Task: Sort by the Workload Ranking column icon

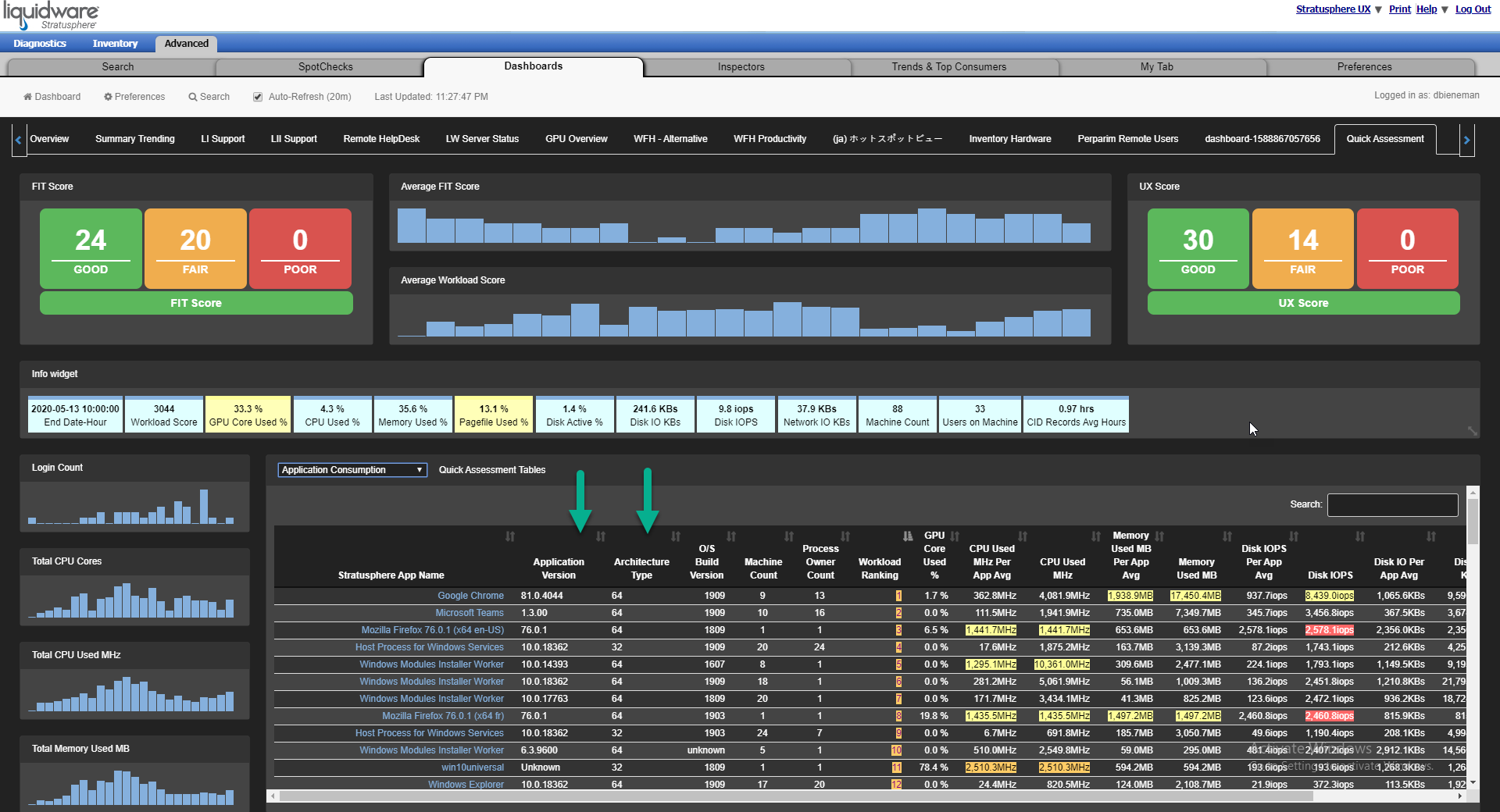Action: click(x=908, y=536)
